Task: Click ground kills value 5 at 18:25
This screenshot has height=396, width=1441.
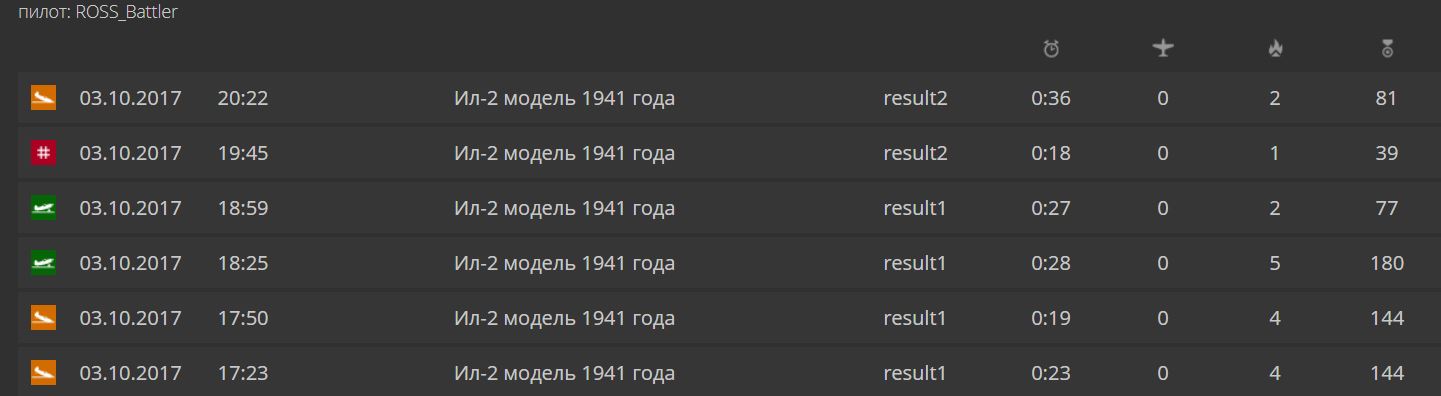Action: click(x=1274, y=264)
